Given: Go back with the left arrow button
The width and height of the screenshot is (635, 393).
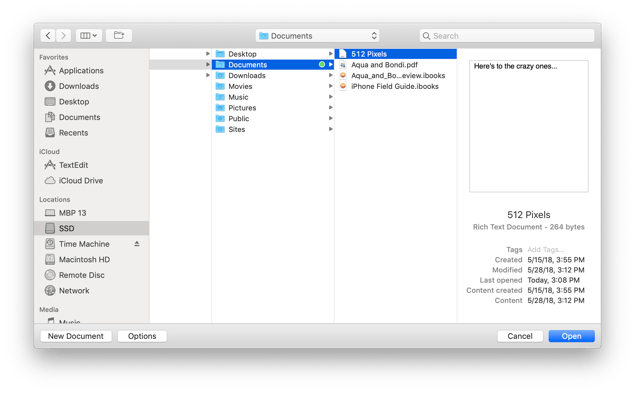Looking at the screenshot, I should (48, 36).
